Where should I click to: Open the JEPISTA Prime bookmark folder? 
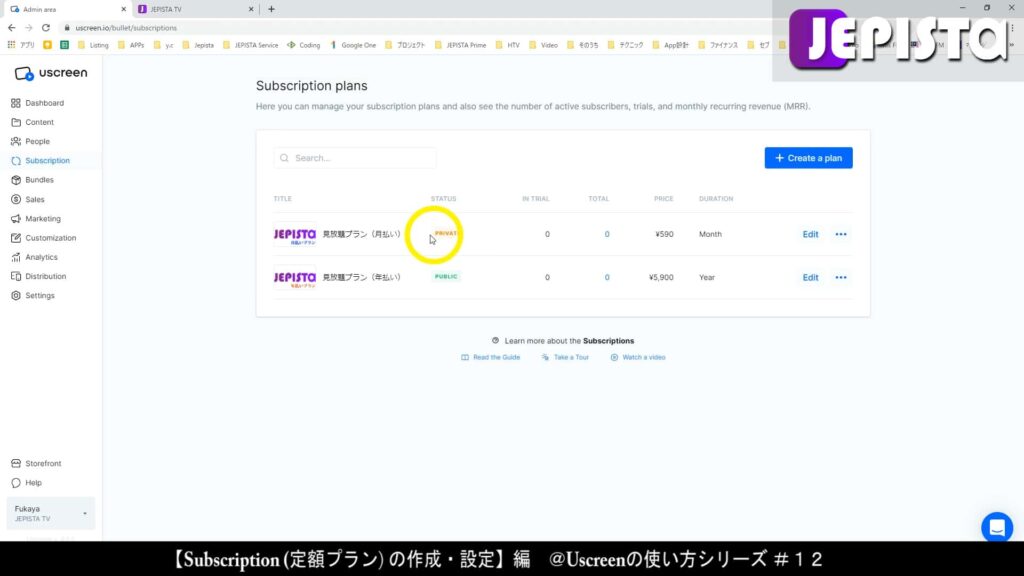coord(460,45)
